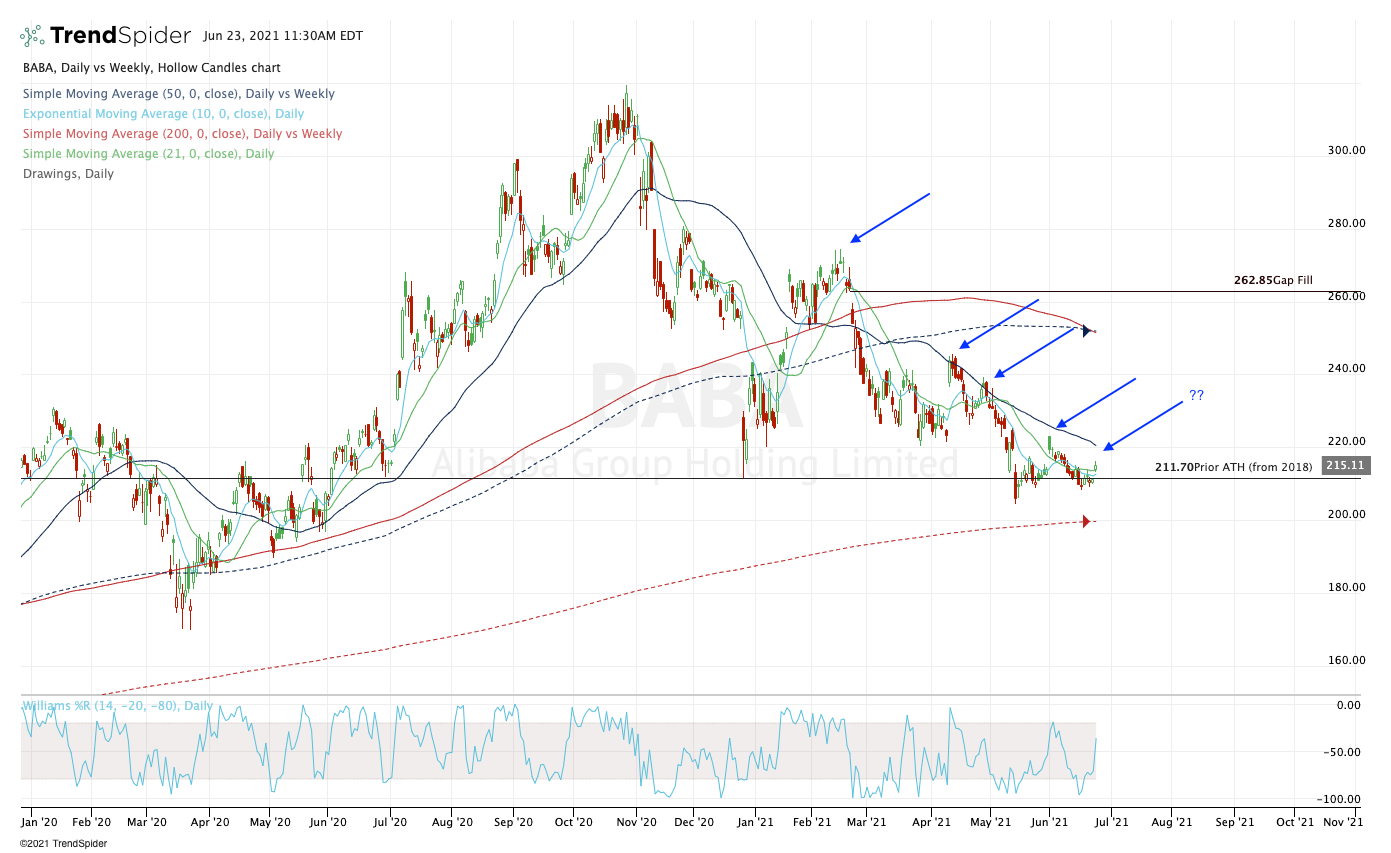Click the Drawings, Daily legend entry
The image size is (1391, 853).
click(68, 174)
